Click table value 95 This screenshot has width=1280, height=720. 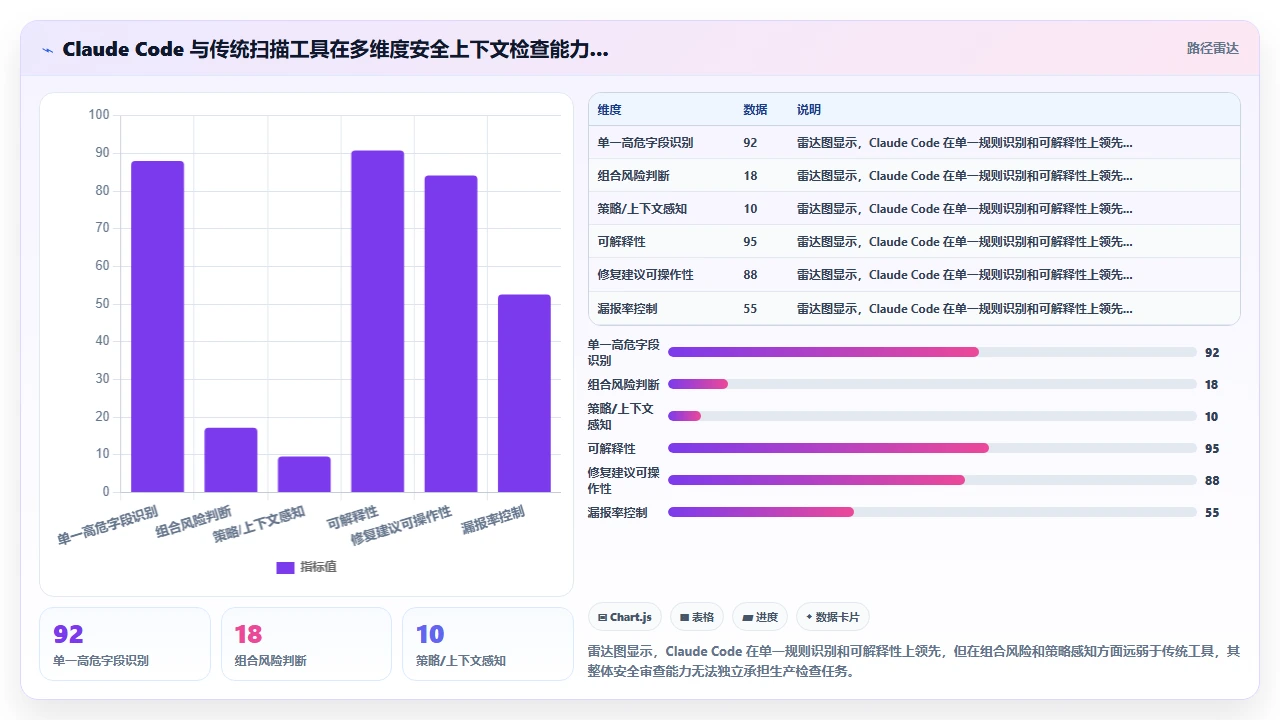750,242
